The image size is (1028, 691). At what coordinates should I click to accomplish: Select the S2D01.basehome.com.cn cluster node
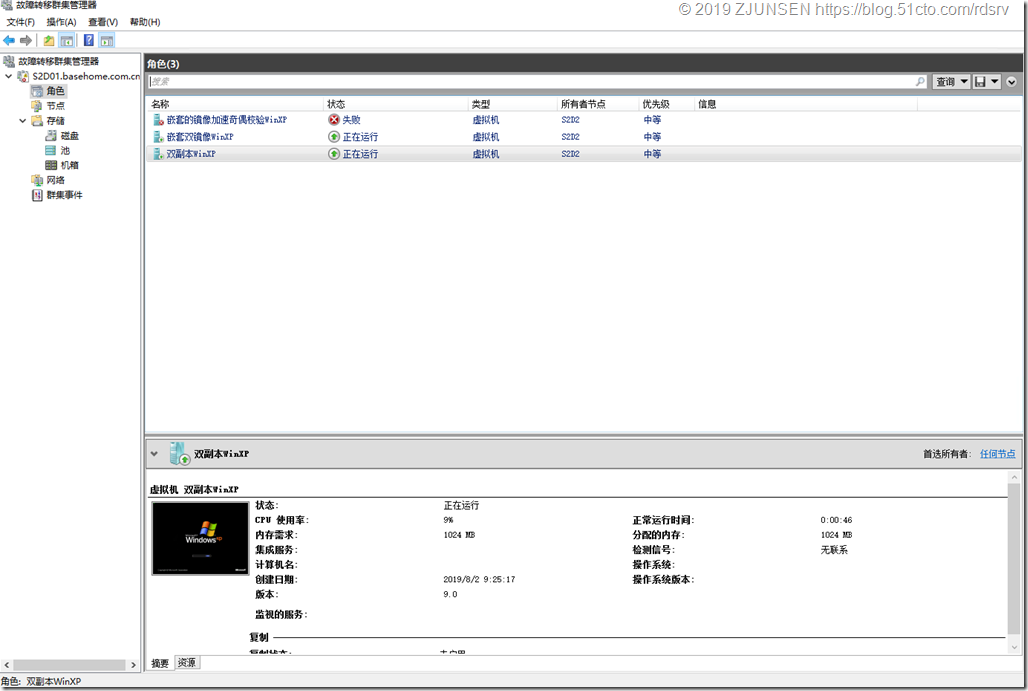point(86,76)
